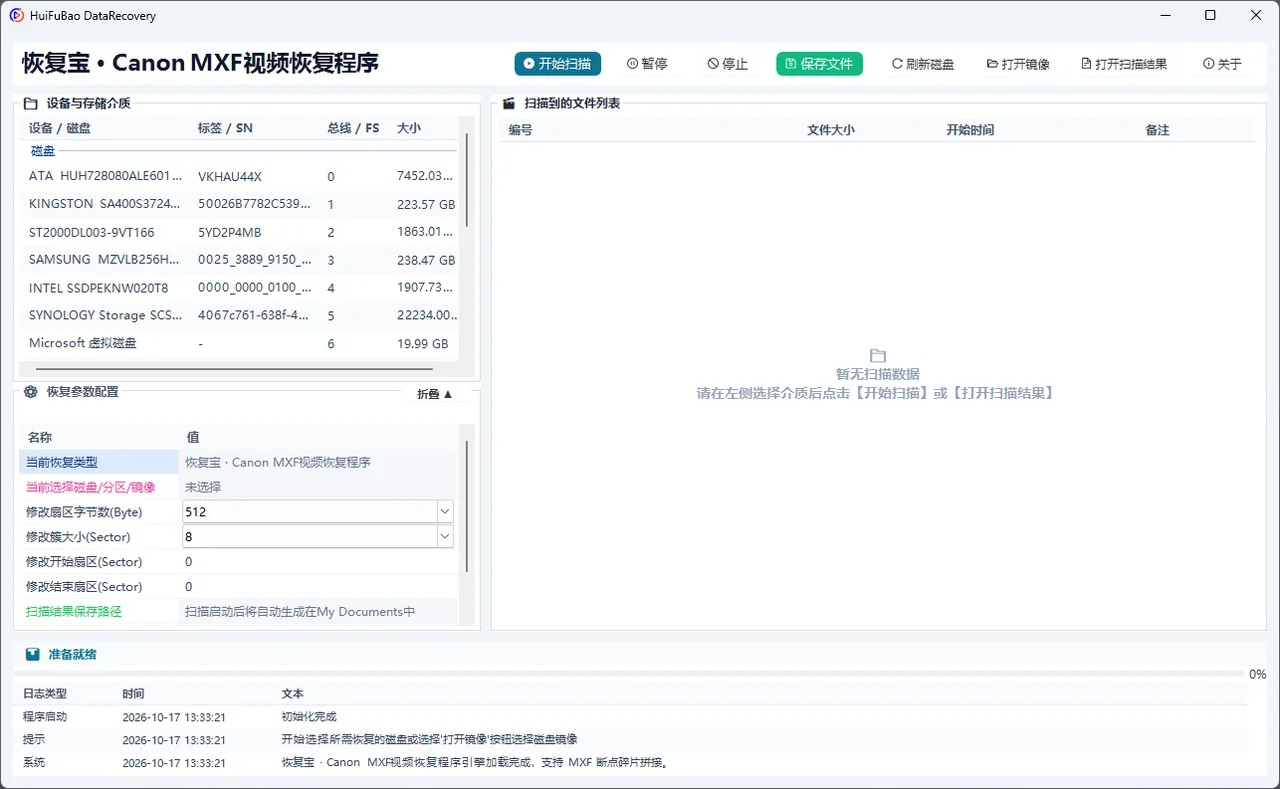This screenshot has height=789, width=1280.
Task: Open the sector byte size dropdown showing 512
Action: click(445, 512)
